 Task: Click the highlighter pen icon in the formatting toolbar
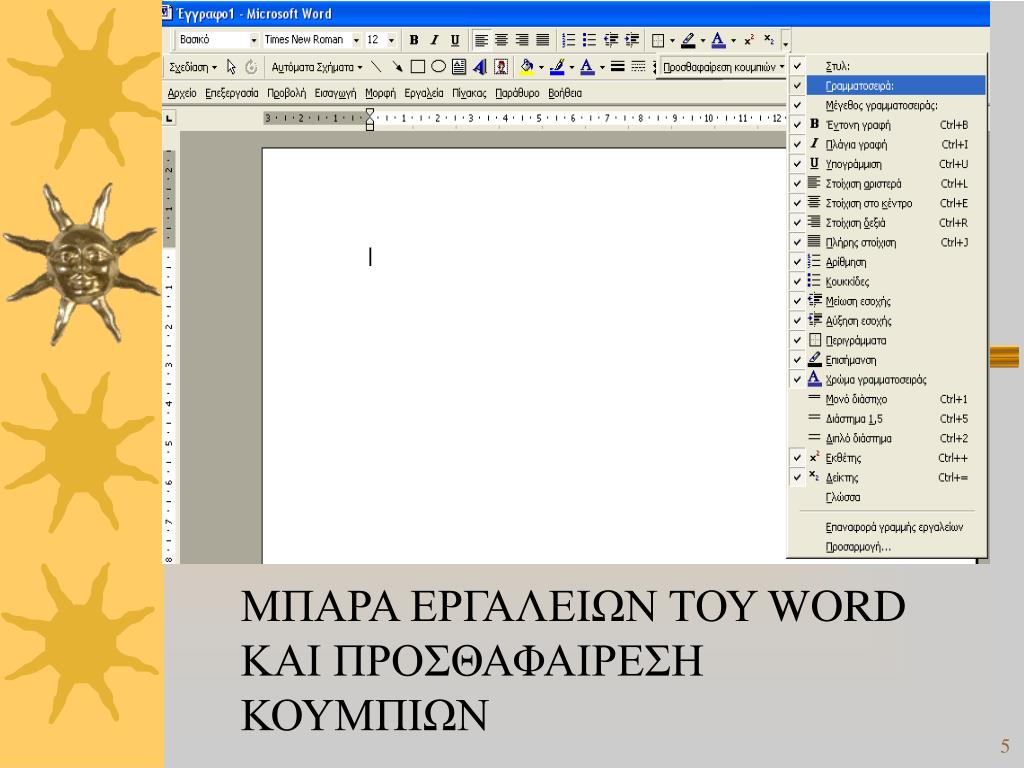pos(688,40)
